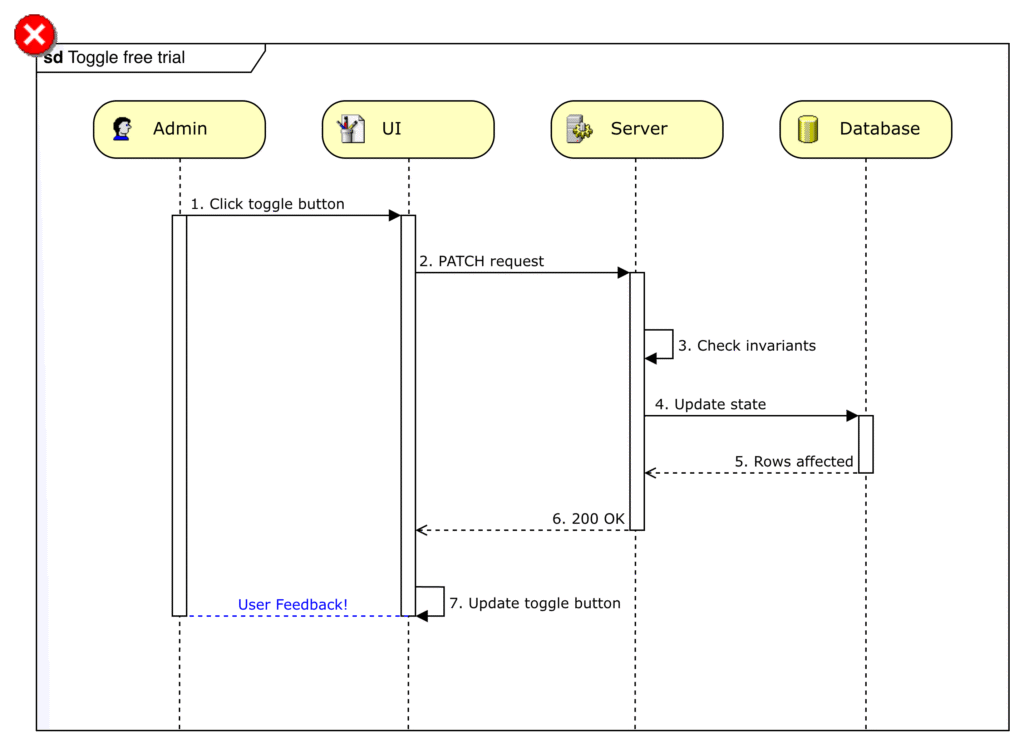Select the "4. Update state" message label
The width and height of the screenshot is (1024, 747).
(710, 404)
